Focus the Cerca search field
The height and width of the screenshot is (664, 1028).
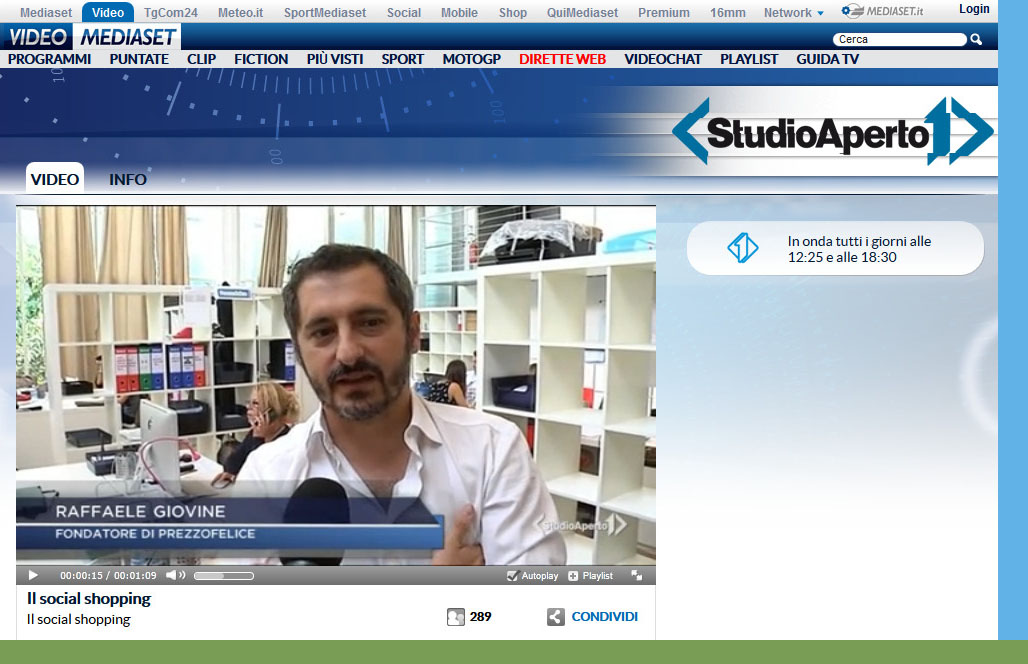pos(899,39)
